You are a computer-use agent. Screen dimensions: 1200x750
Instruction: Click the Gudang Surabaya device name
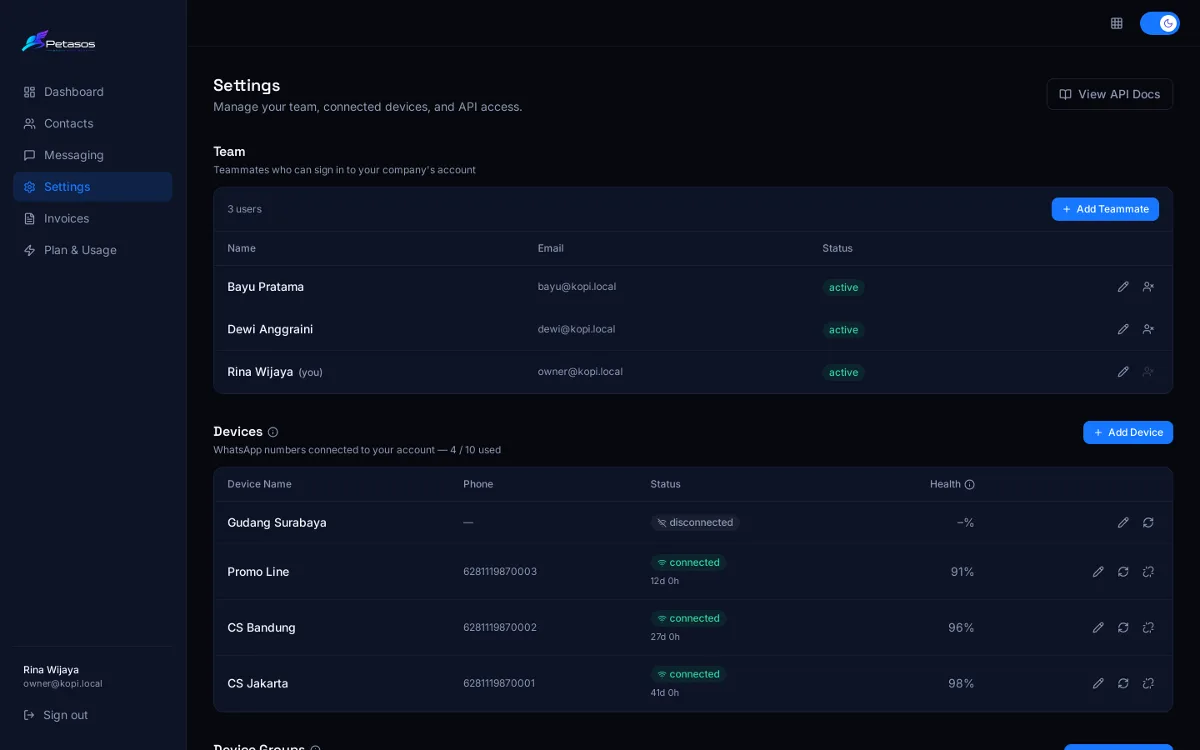point(277,522)
